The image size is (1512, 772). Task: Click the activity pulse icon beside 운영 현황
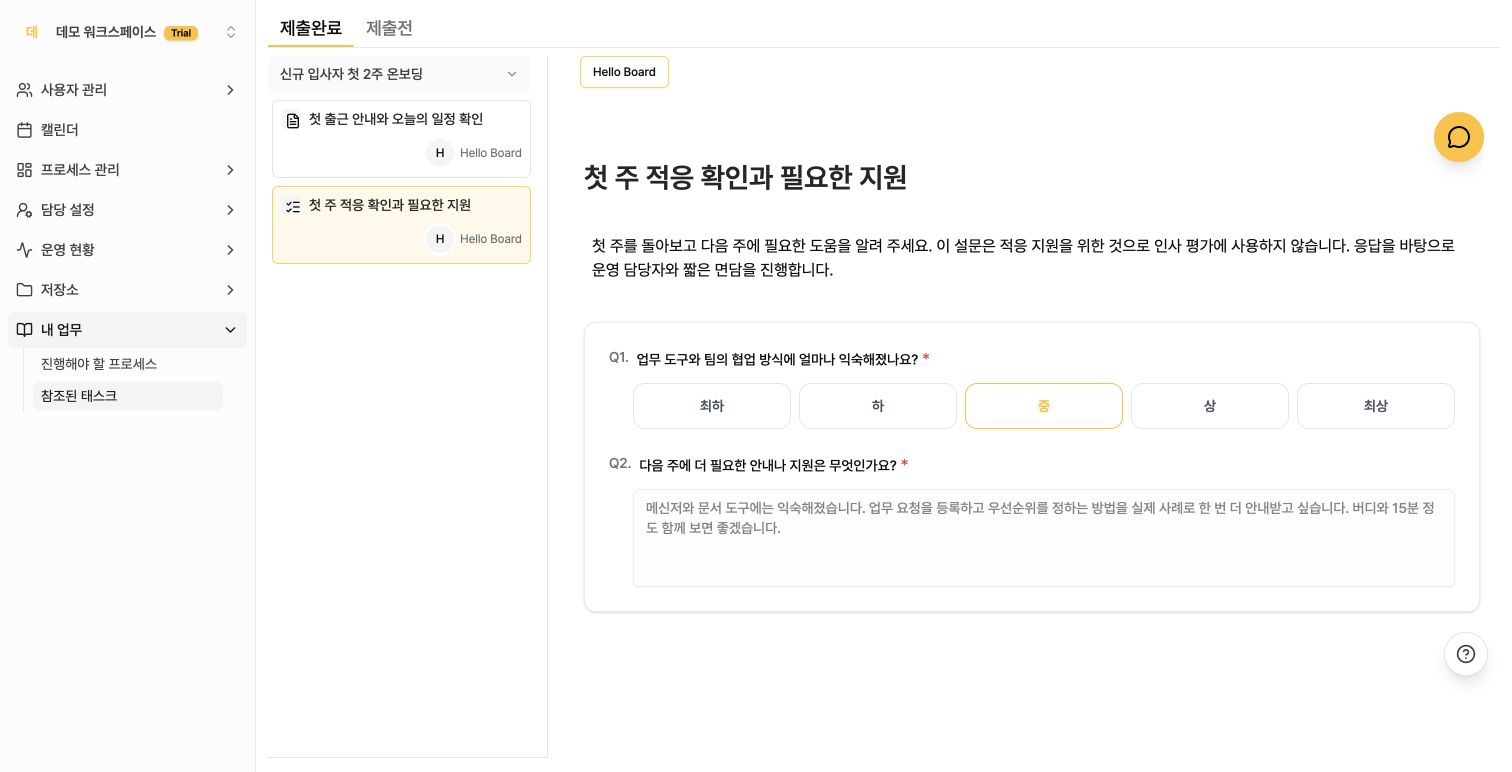tap(25, 250)
